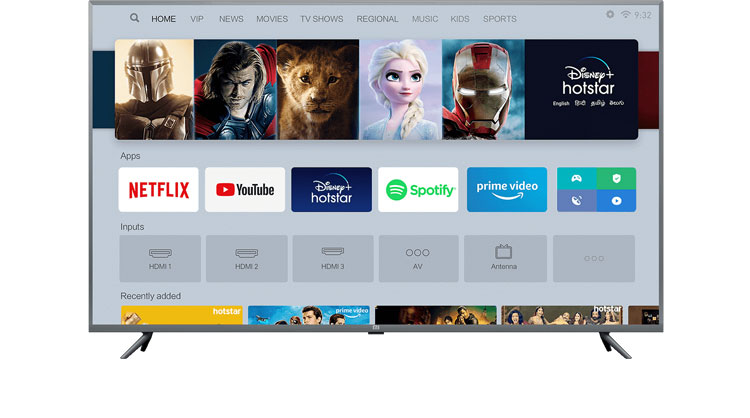Open the prime video recently added thumbnail
750x418 pixels.
coord(309,315)
